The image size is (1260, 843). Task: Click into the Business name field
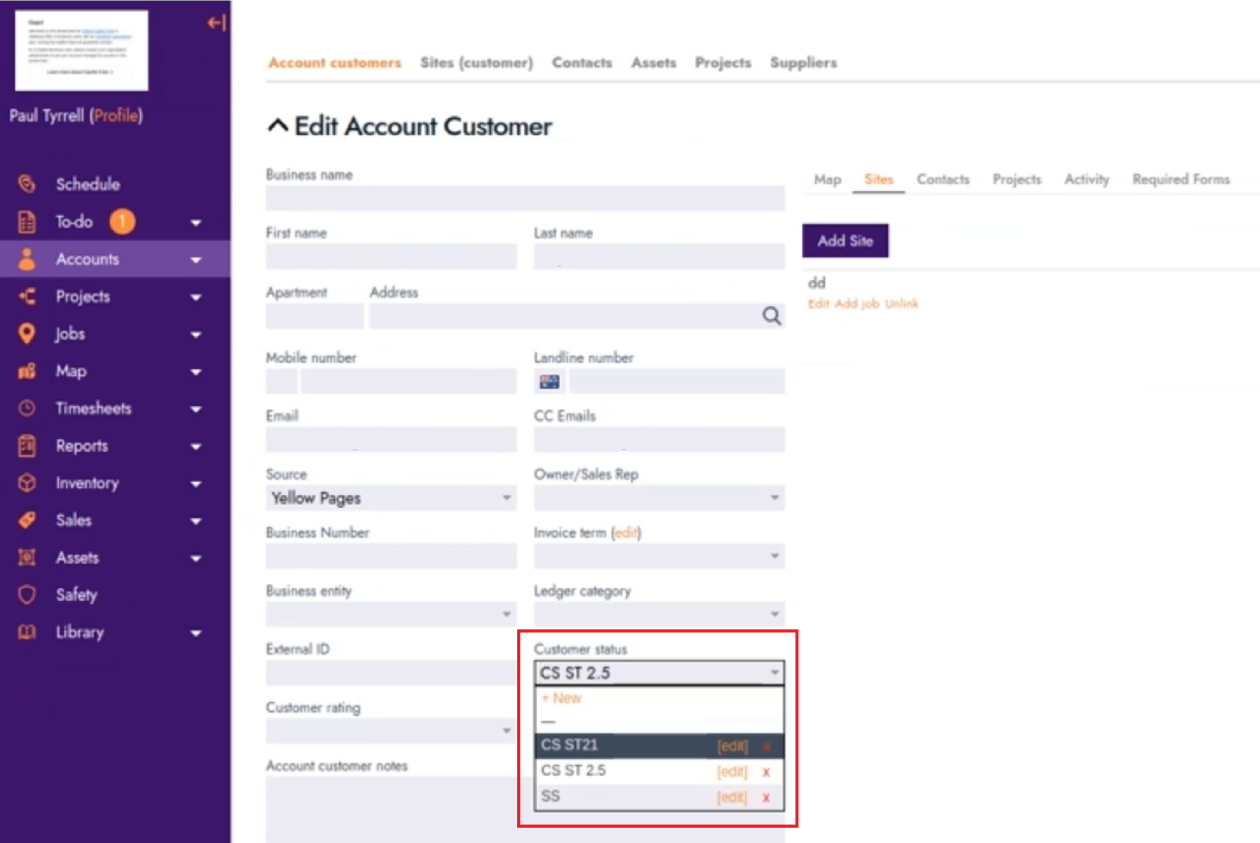click(x=525, y=198)
